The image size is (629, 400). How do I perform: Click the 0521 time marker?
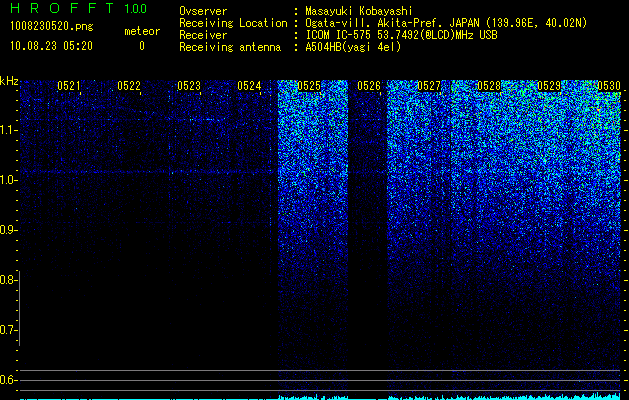pos(69,86)
